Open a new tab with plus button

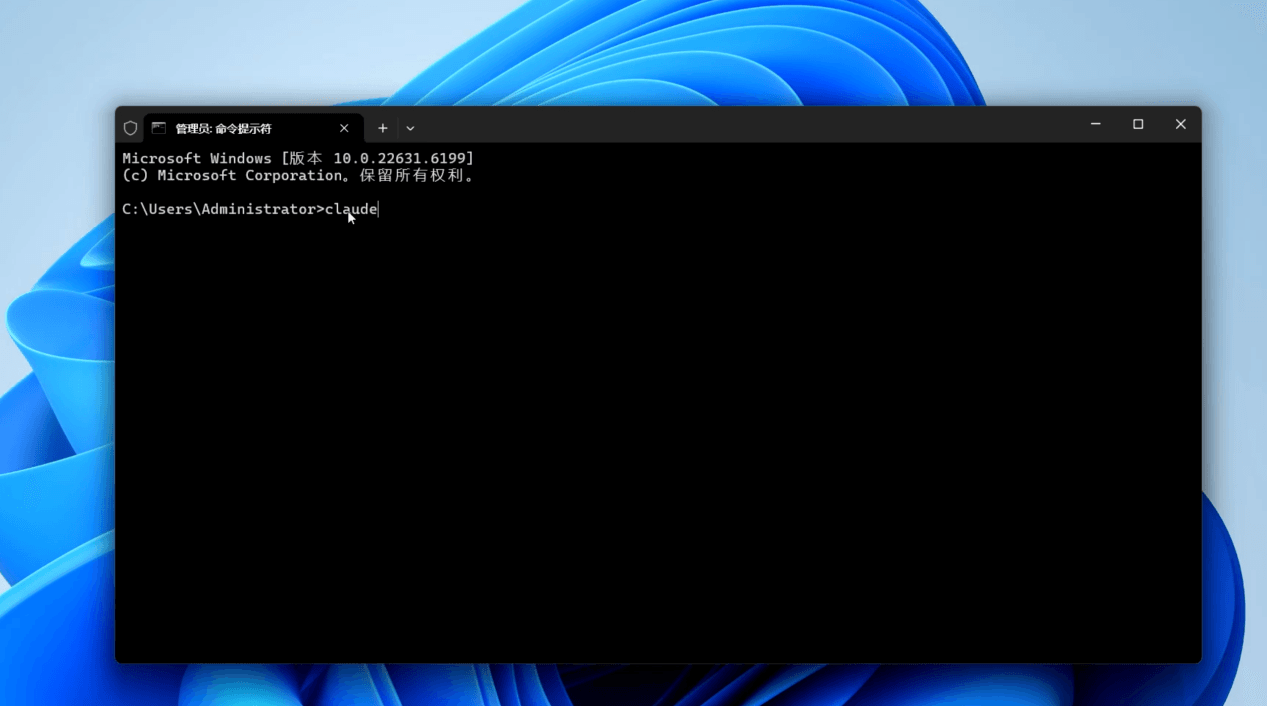383,128
